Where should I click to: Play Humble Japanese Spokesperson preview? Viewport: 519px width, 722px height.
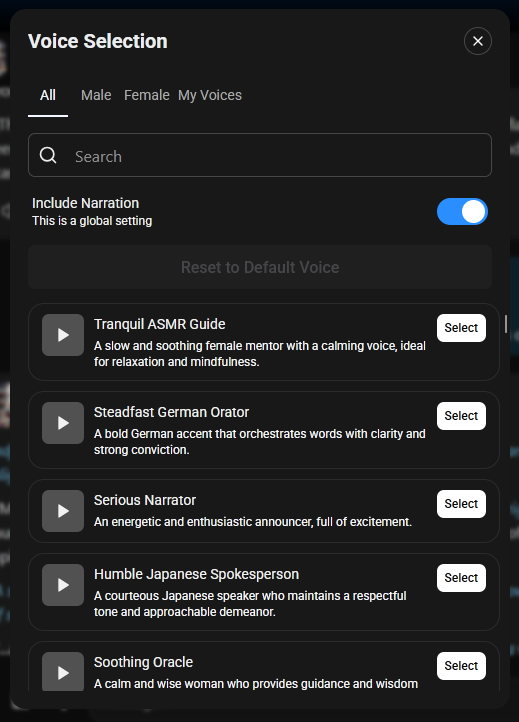pyautogui.click(x=63, y=585)
